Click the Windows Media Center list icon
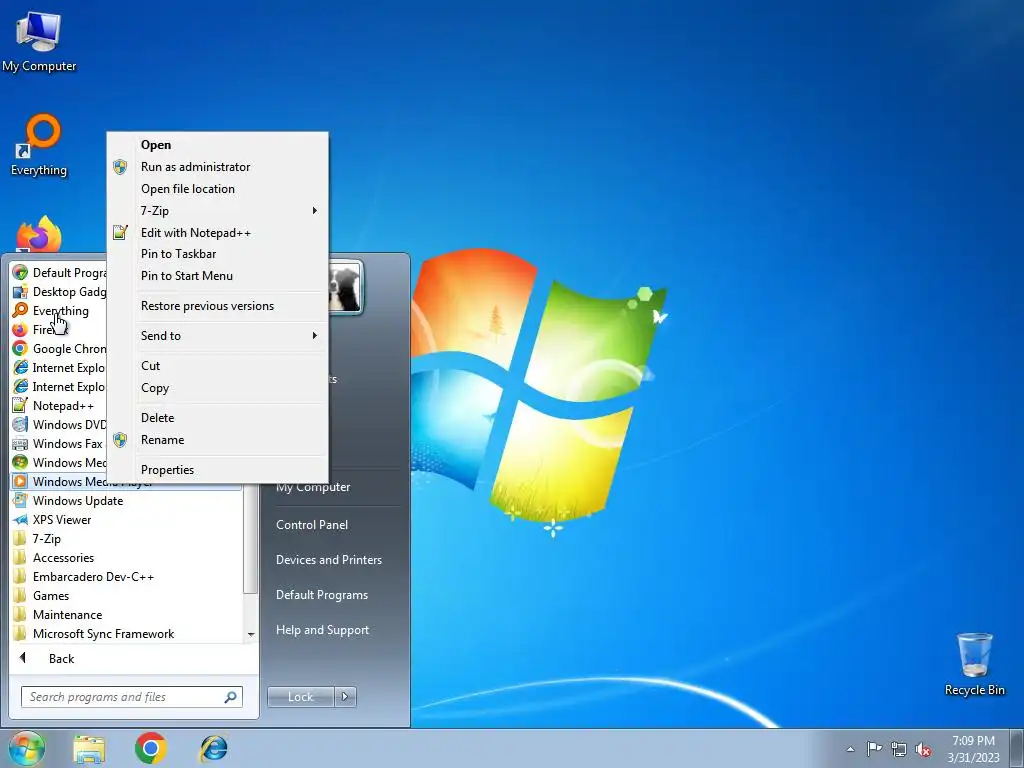The width and height of the screenshot is (1024, 768). coord(20,462)
